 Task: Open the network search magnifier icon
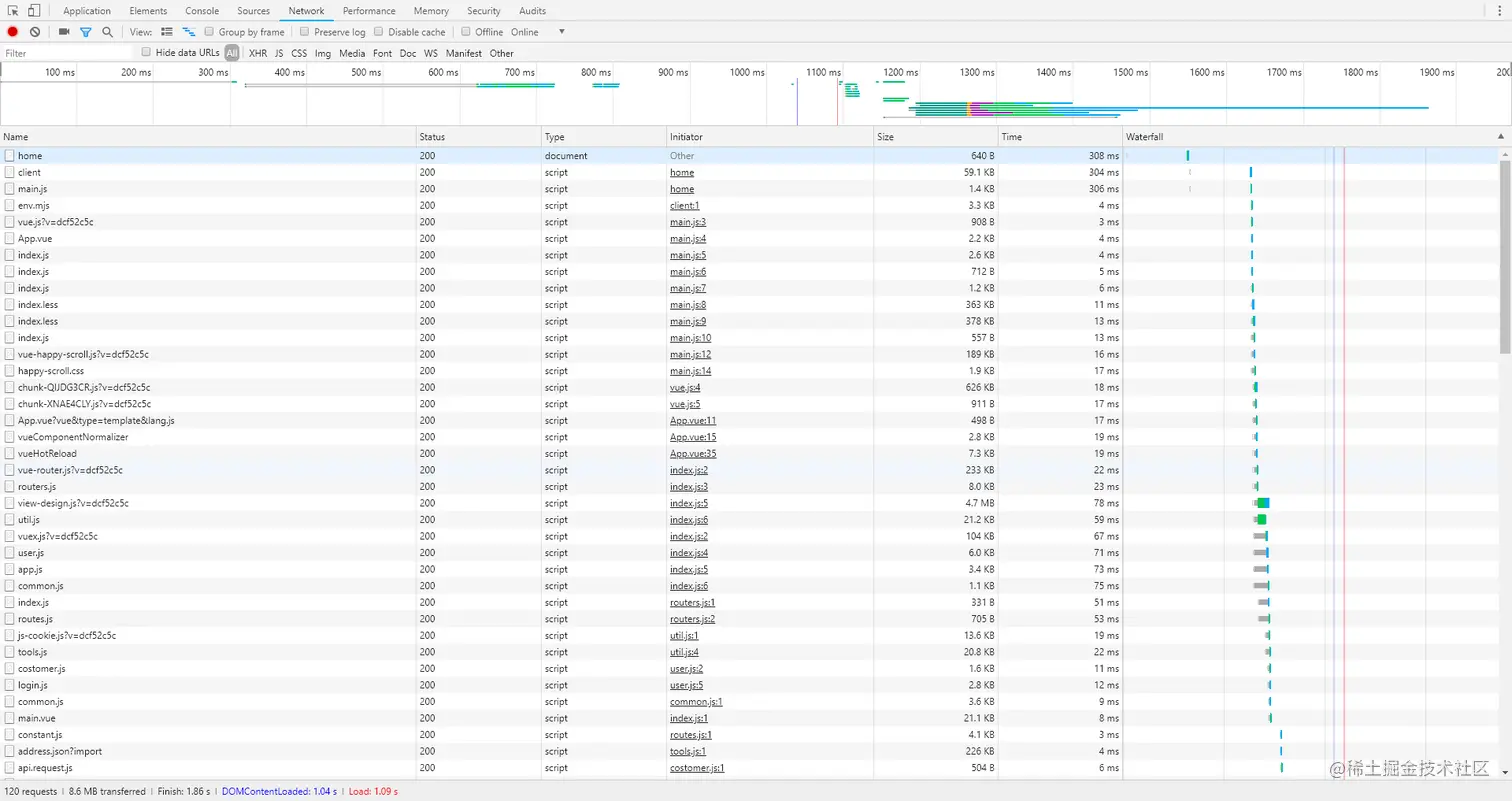point(107,32)
